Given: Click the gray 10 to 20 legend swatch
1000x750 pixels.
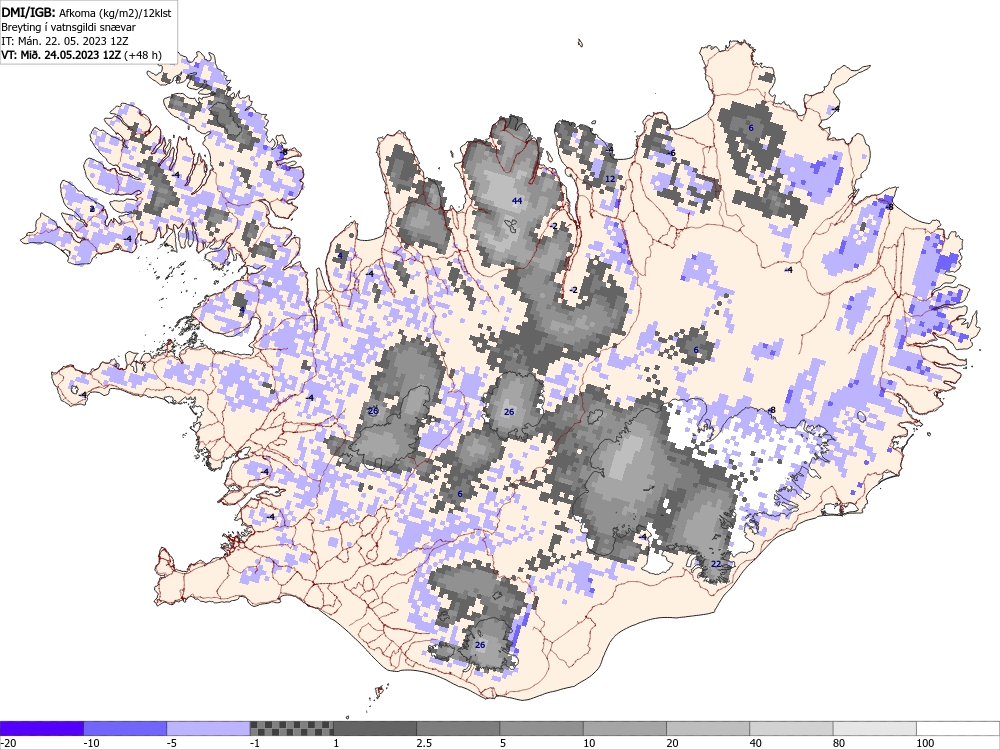Looking at the screenshot, I should pos(625,728).
